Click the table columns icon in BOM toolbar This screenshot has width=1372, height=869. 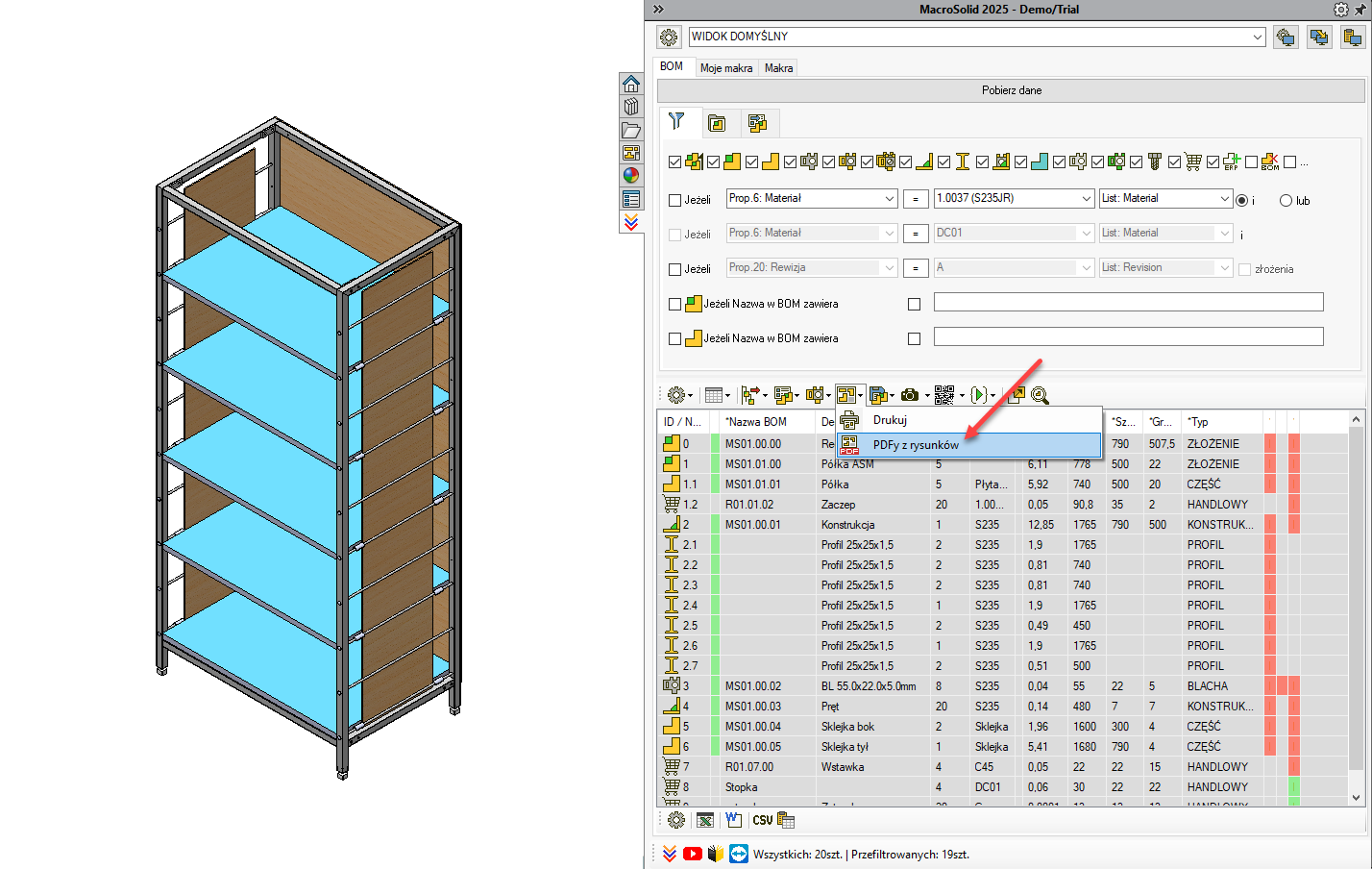click(713, 395)
